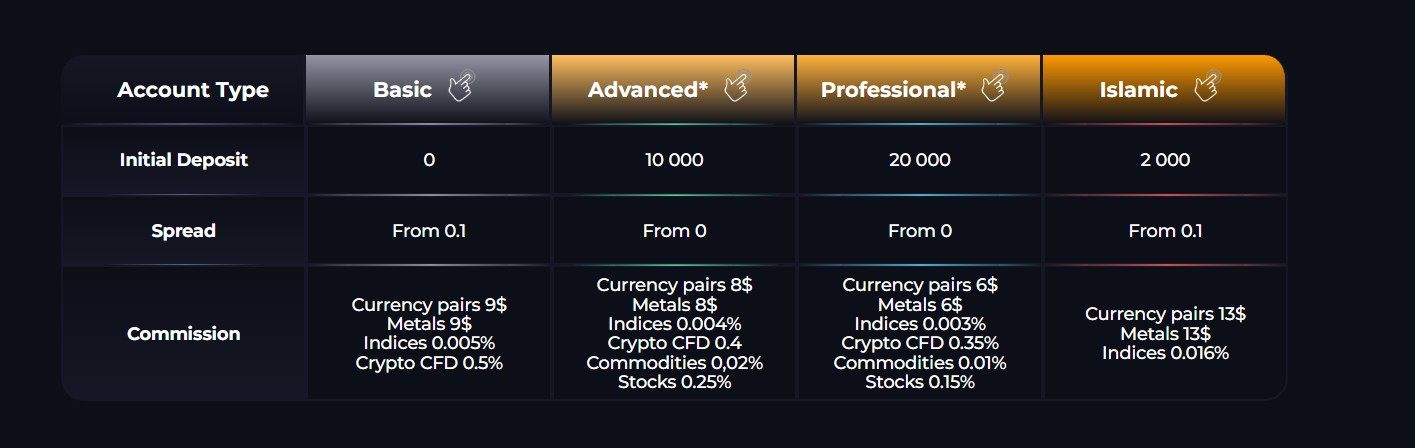
Task: Click the Basic spread From 0.1 cell
Action: coord(429,231)
